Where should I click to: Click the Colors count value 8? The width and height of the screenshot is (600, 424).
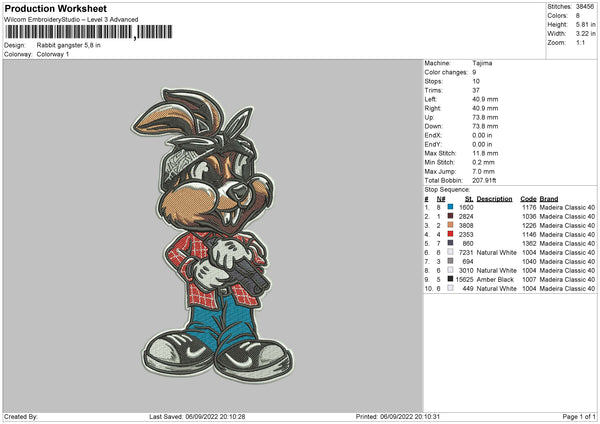[578, 16]
